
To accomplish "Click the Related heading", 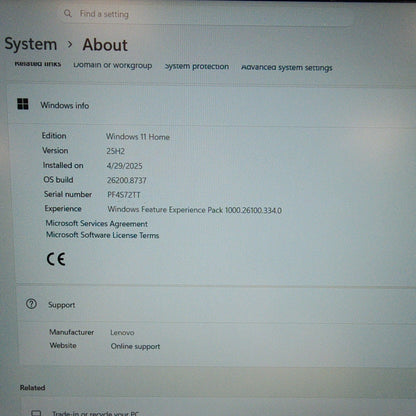I will tap(32, 388).
